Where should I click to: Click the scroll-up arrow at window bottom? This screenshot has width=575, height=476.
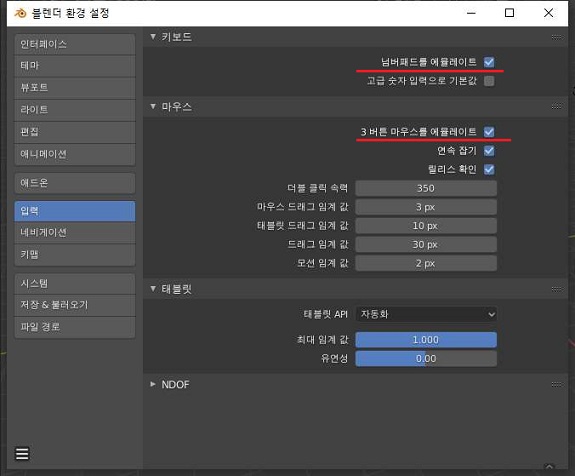coord(549,466)
